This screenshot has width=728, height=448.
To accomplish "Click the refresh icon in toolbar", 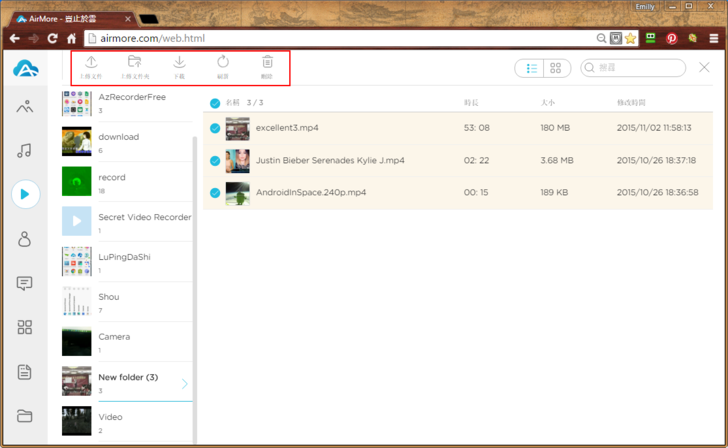I will tap(223, 65).
